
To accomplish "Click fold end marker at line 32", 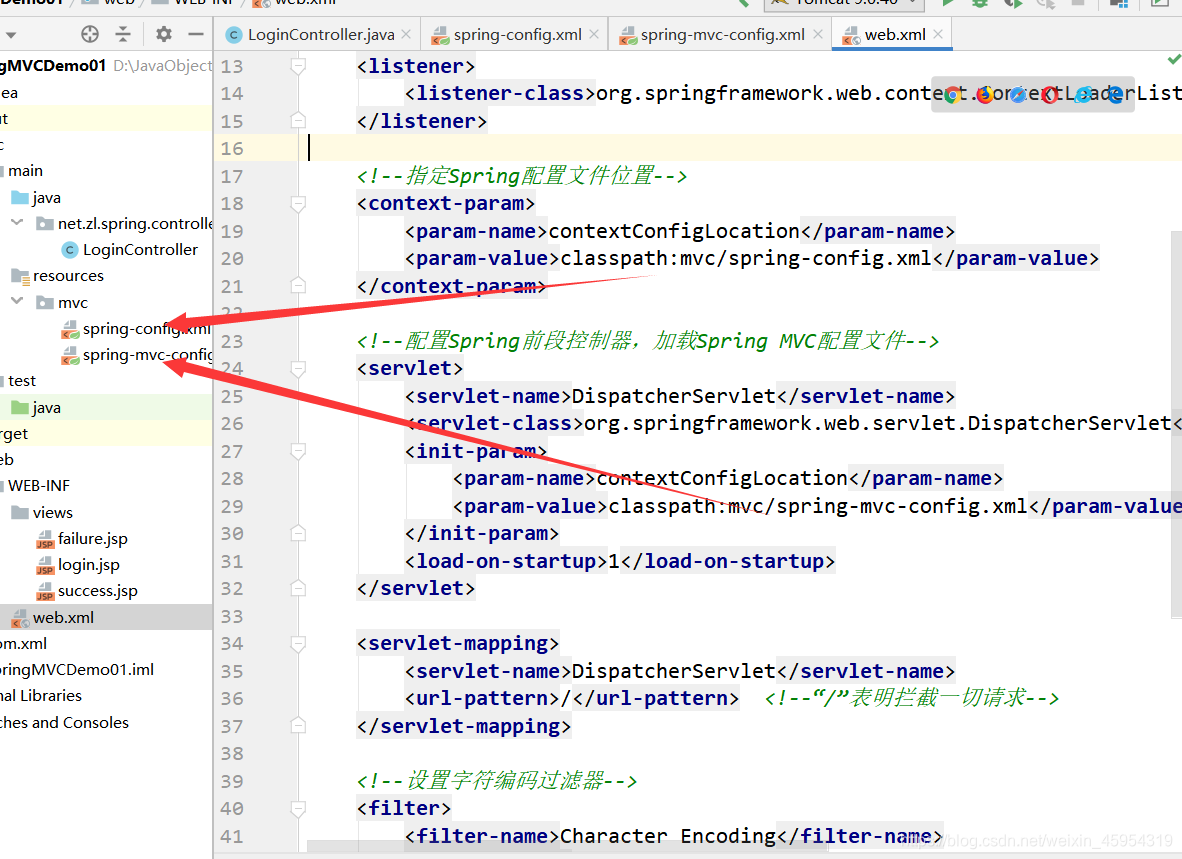I will tap(299, 588).
